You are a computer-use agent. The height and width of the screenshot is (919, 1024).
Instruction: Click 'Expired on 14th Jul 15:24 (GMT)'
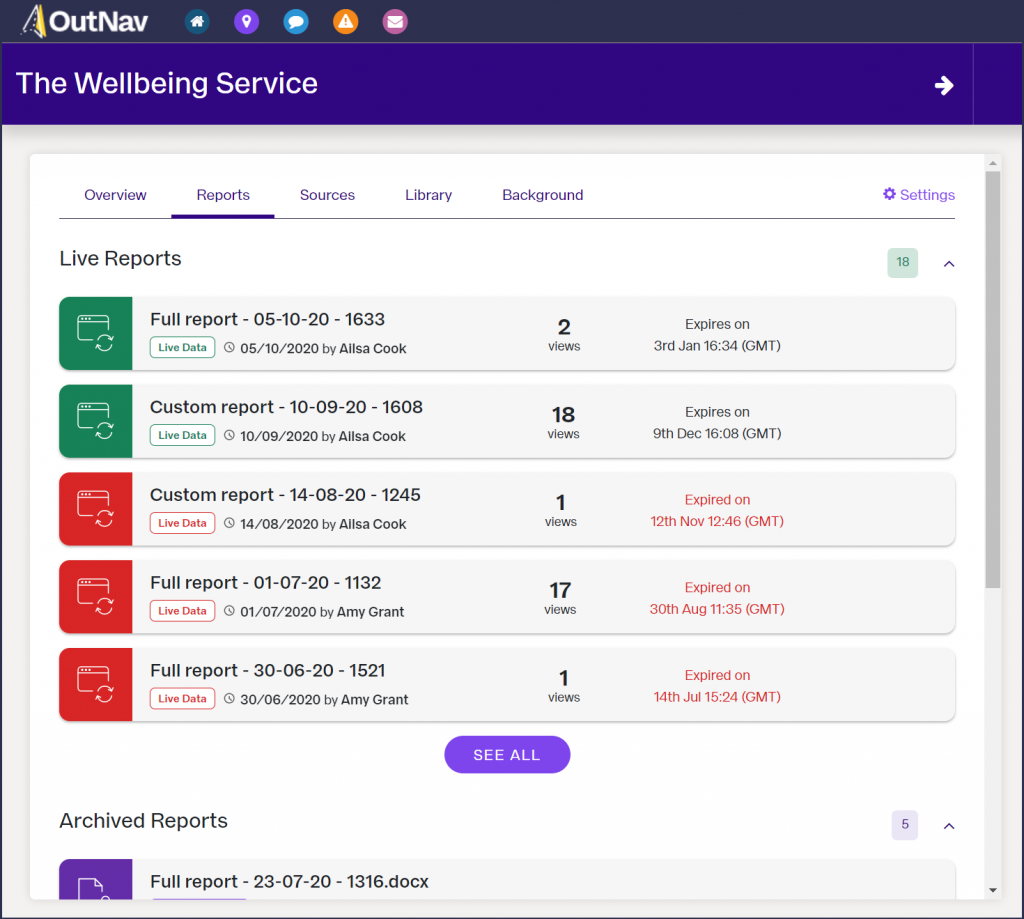coord(717,686)
